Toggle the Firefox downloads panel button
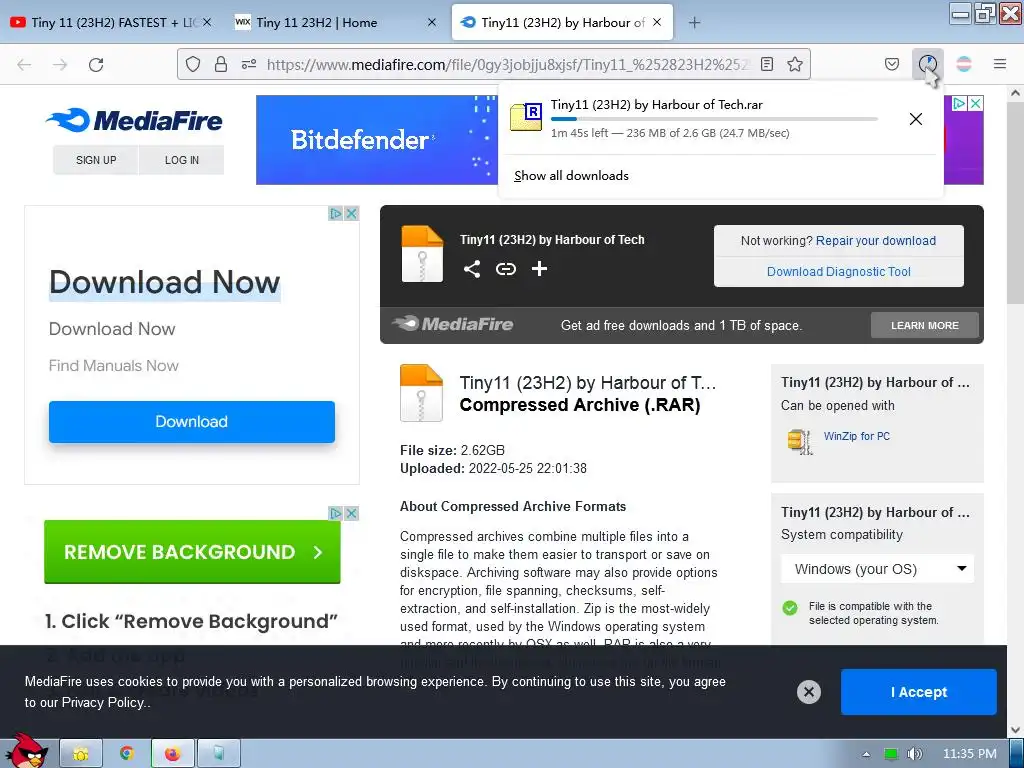Image resolution: width=1024 pixels, height=768 pixels. pos(927,64)
